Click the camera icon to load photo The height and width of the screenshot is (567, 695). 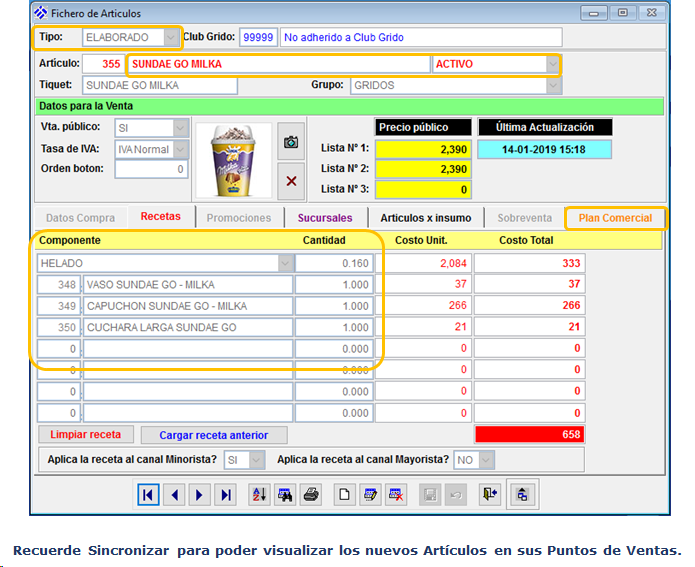click(x=291, y=142)
